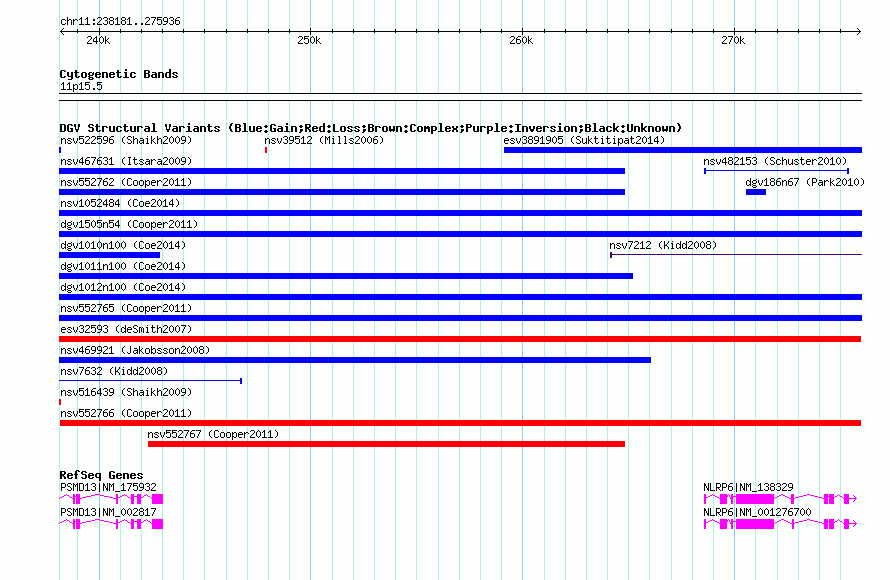This screenshot has width=890, height=580.
Task: Click the NLRP6|NM_001276700 gene label
Action: coord(758,512)
